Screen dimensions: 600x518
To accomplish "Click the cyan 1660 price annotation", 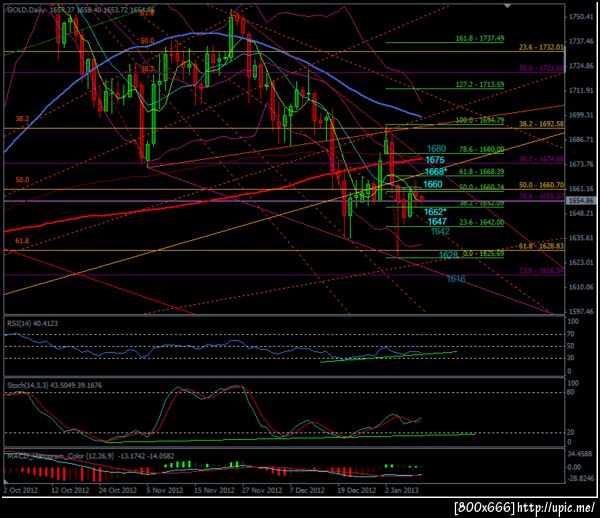I will tap(433, 184).
